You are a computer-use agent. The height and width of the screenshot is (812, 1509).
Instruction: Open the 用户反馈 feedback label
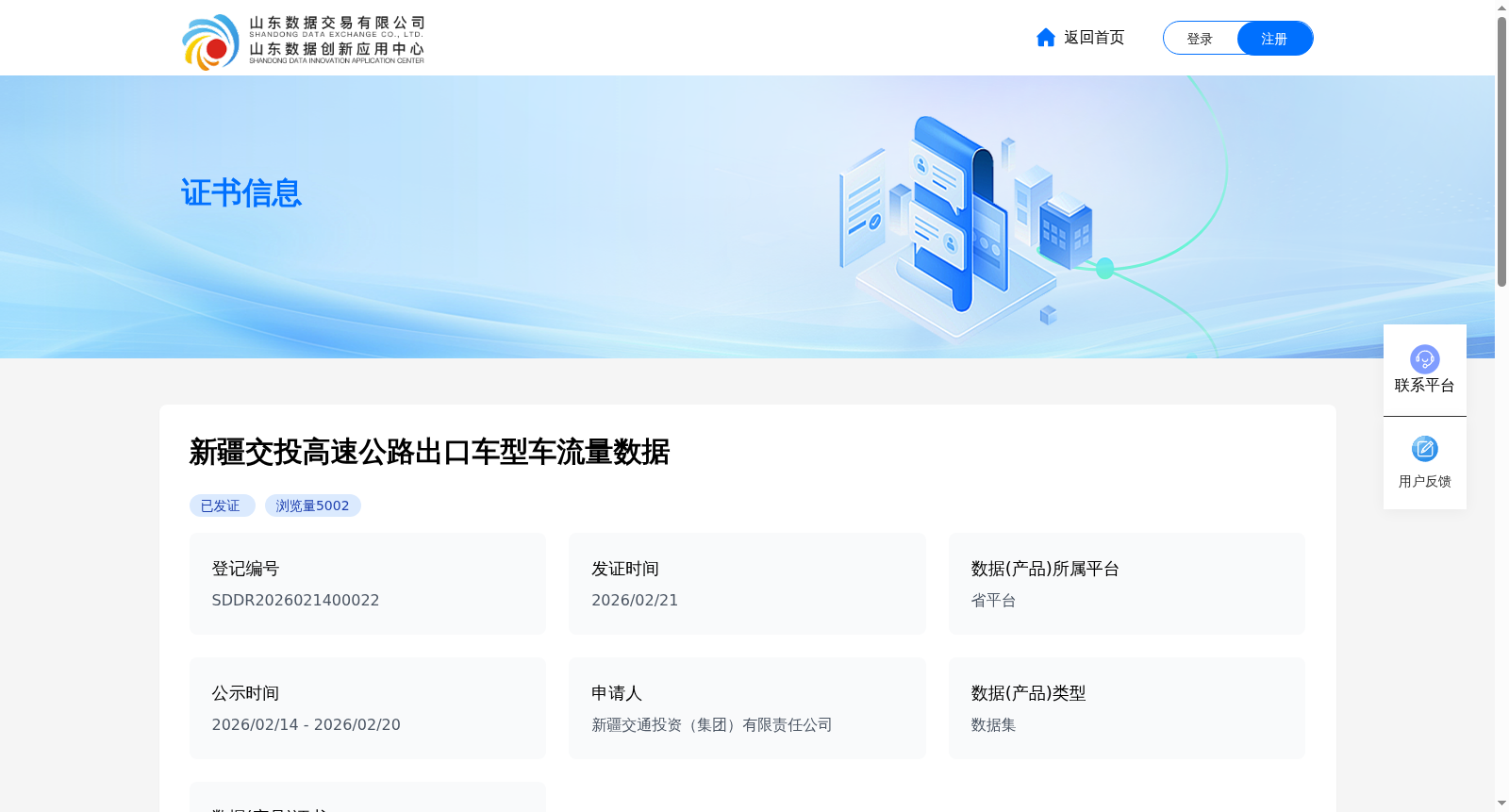click(x=1424, y=482)
